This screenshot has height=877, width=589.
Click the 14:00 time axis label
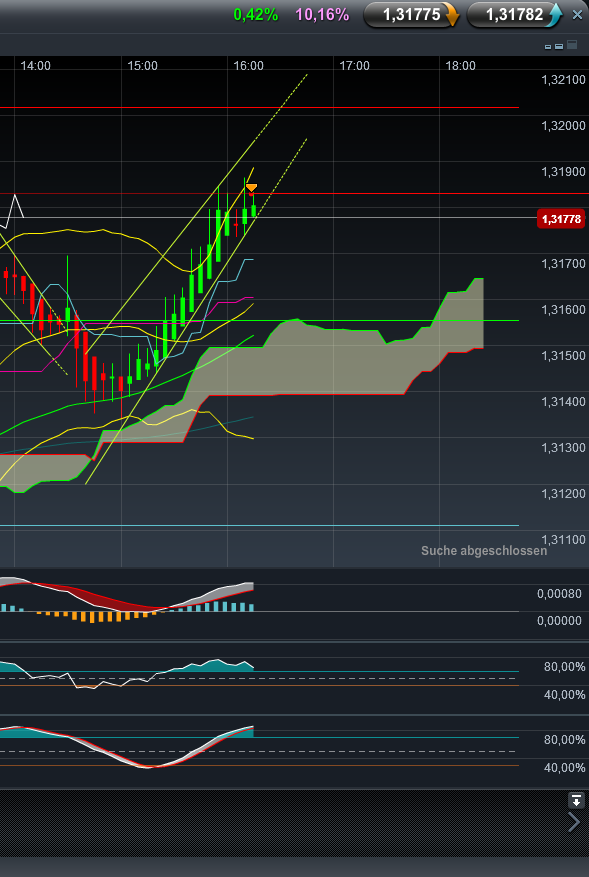[x=35, y=66]
